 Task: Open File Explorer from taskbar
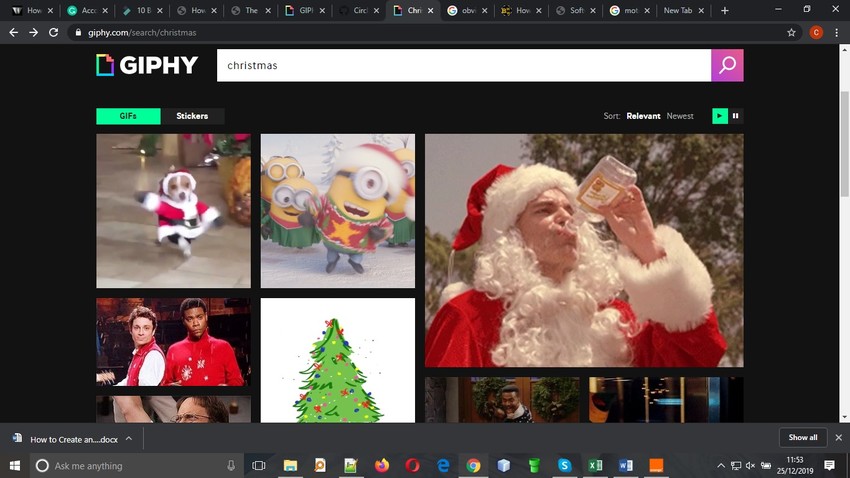(290, 466)
